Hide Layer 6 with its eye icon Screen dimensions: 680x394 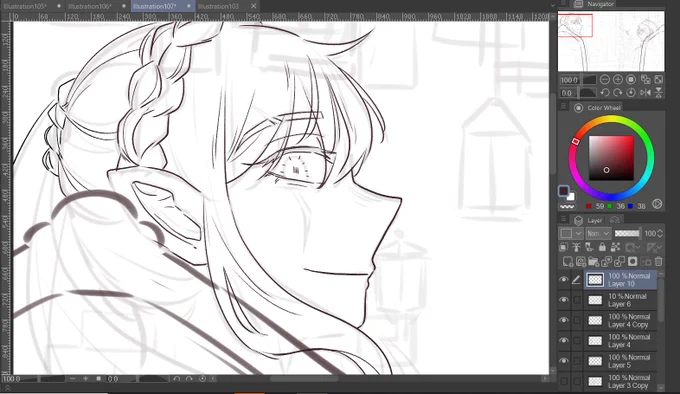[563, 300]
